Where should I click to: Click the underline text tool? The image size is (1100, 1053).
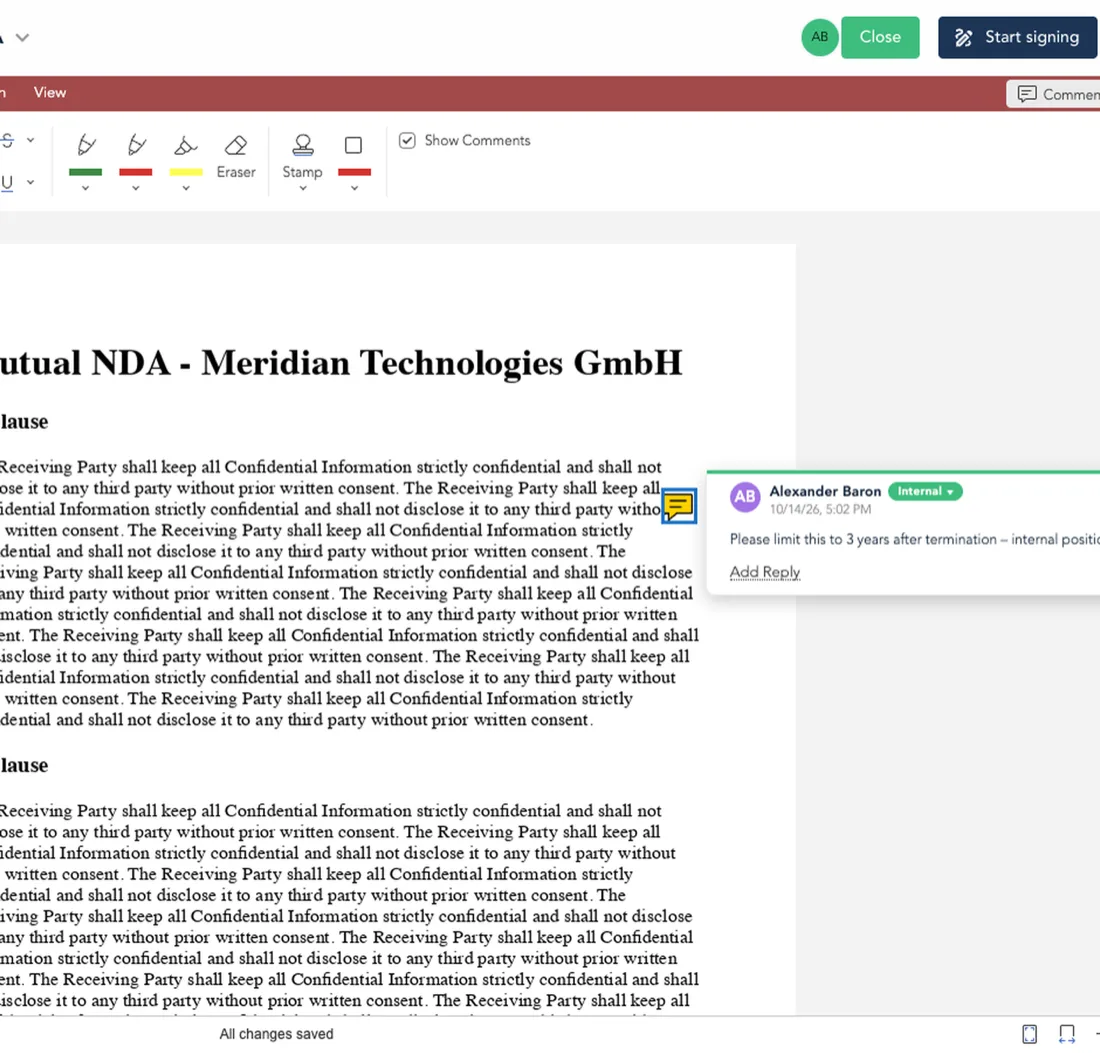tap(7, 182)
